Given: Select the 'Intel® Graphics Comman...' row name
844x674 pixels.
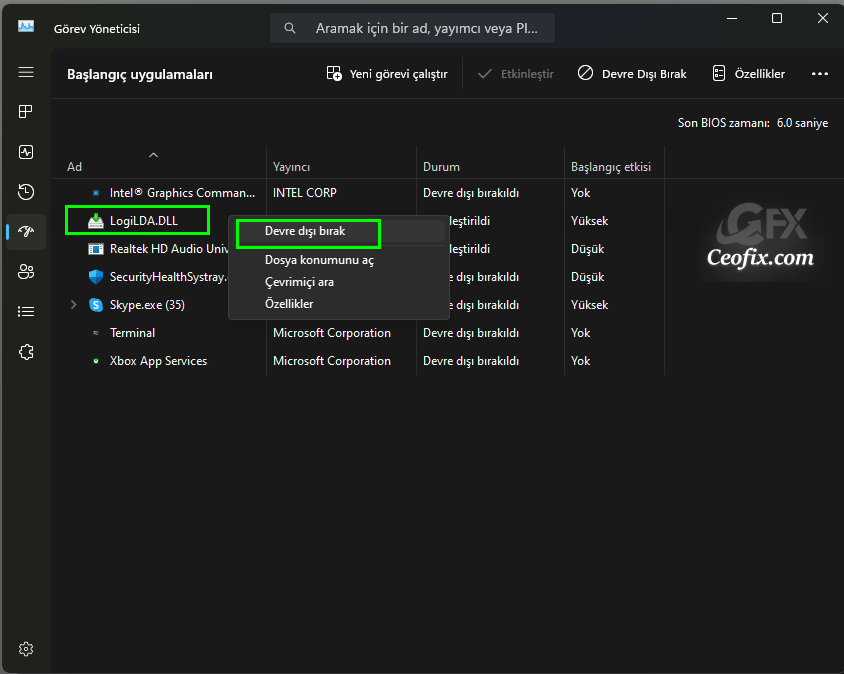Looking at the screenshot, I should (182, 193).
